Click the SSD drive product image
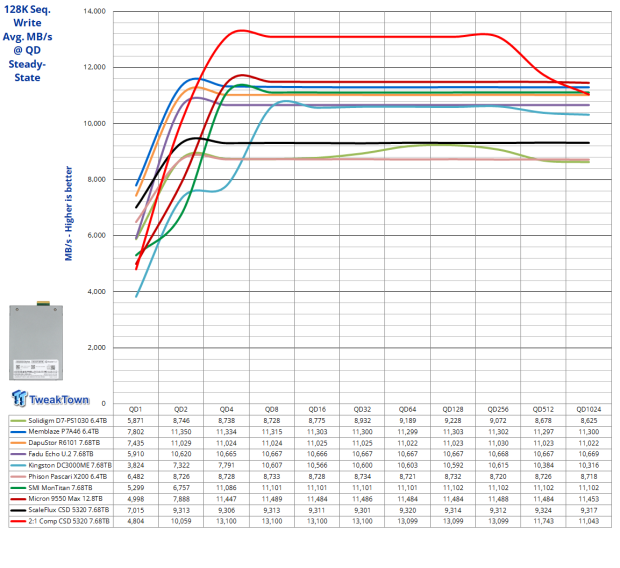This screenshot has height=568, width=620. click(x=36, y=341)
